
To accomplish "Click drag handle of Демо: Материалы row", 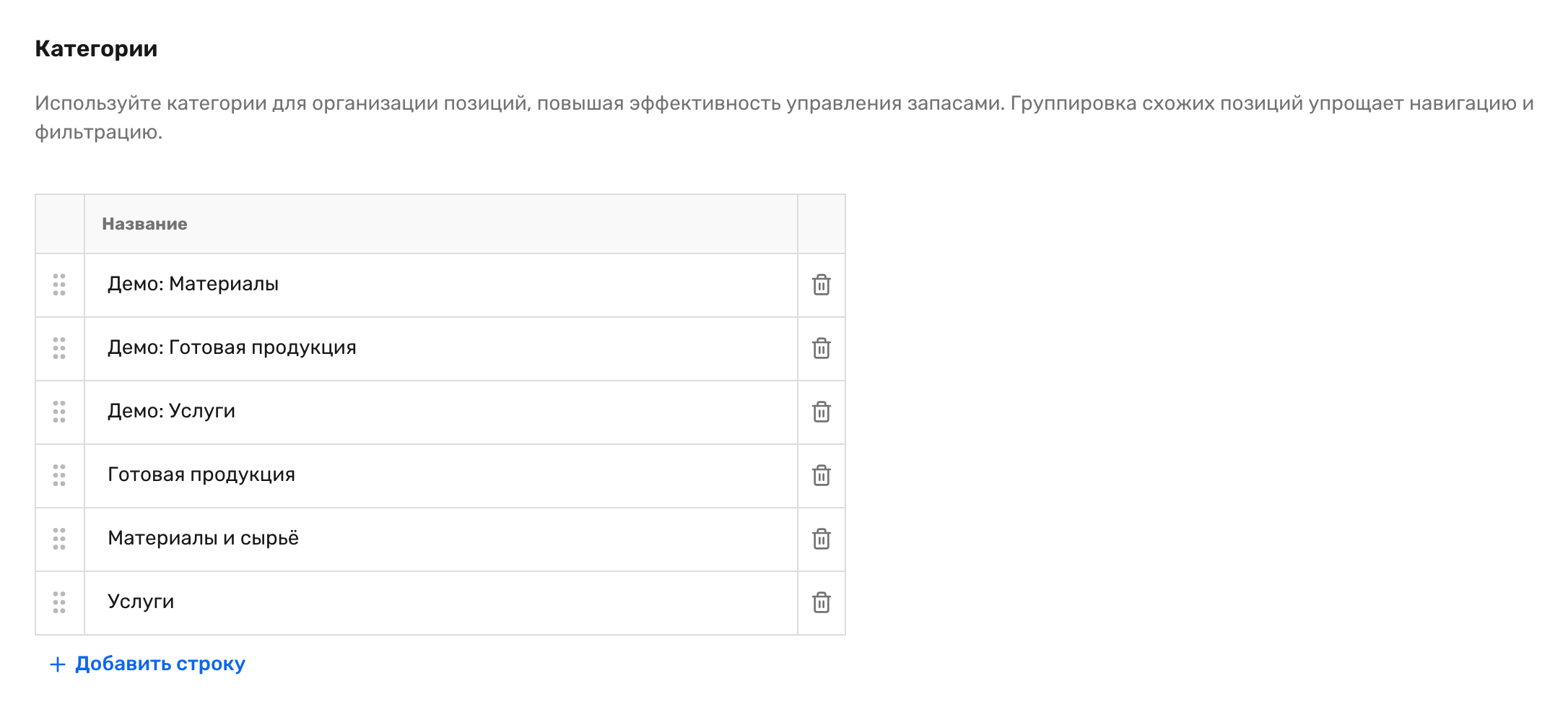I will coord(59,285).
